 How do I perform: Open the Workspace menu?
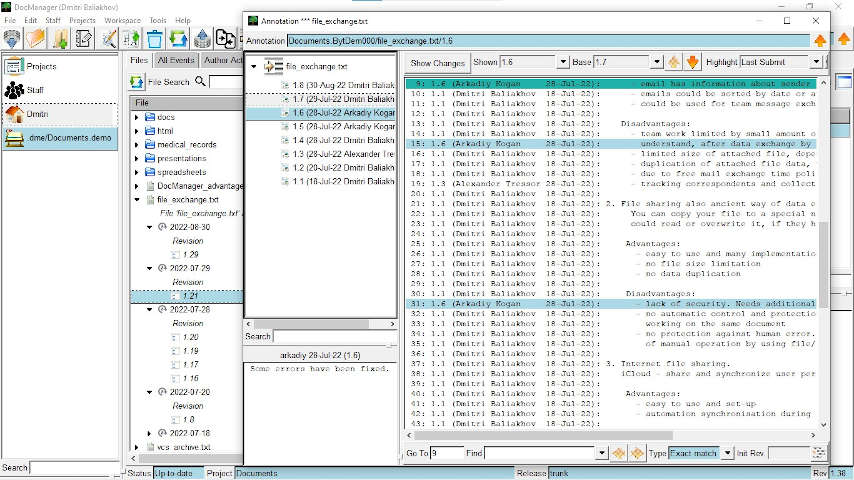click(x=122, y=20)
